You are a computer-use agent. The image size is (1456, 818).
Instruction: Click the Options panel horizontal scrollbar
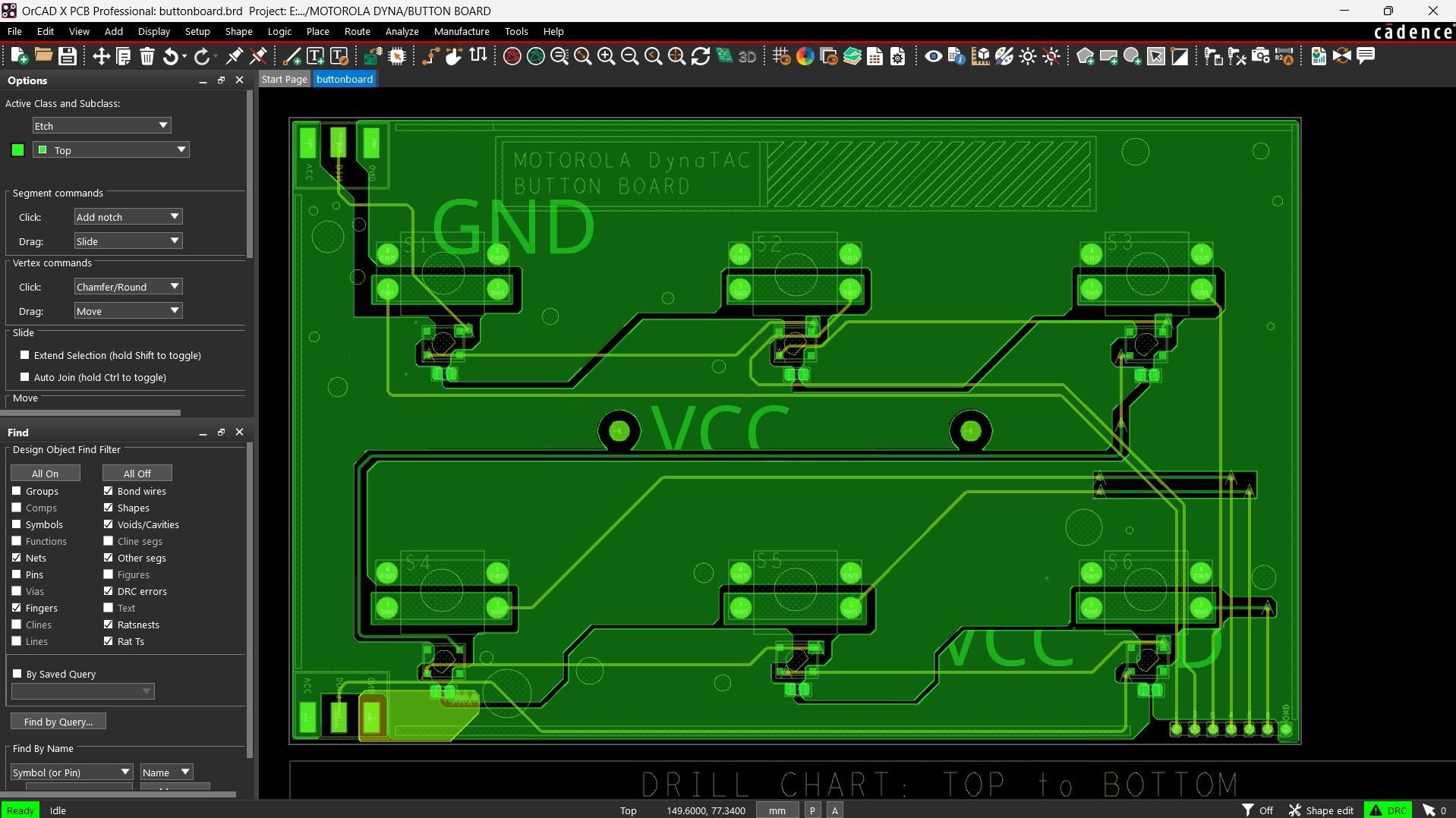point(91,413)
